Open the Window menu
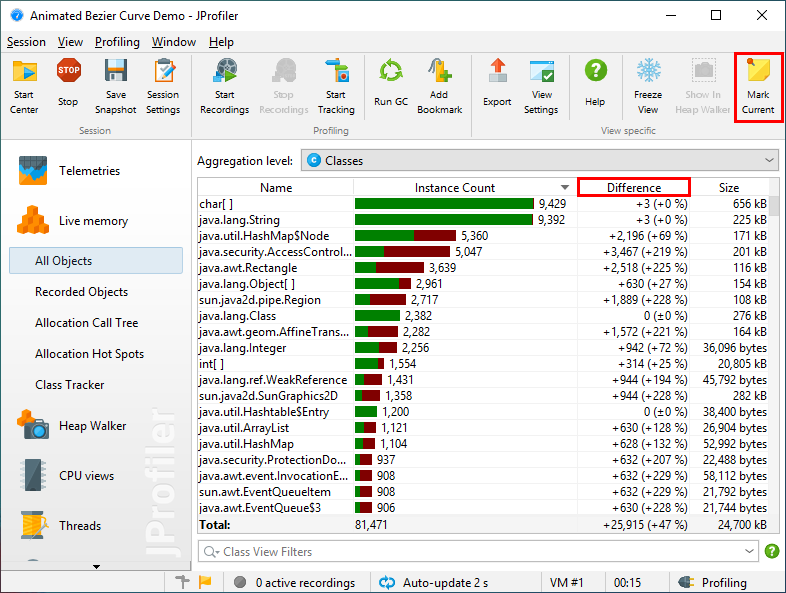This screenshot has width=786, height=593. click(x=174, y=42)
